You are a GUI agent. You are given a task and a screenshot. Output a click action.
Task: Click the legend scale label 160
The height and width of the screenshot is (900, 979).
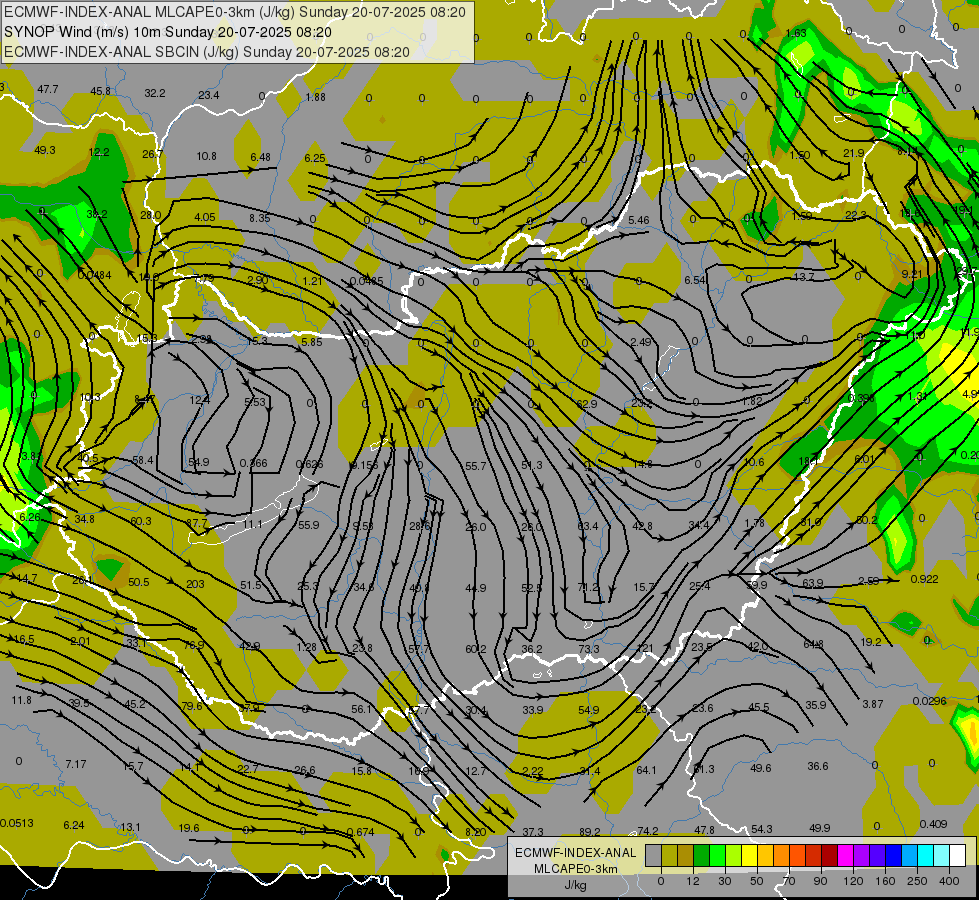pos(885,881)
